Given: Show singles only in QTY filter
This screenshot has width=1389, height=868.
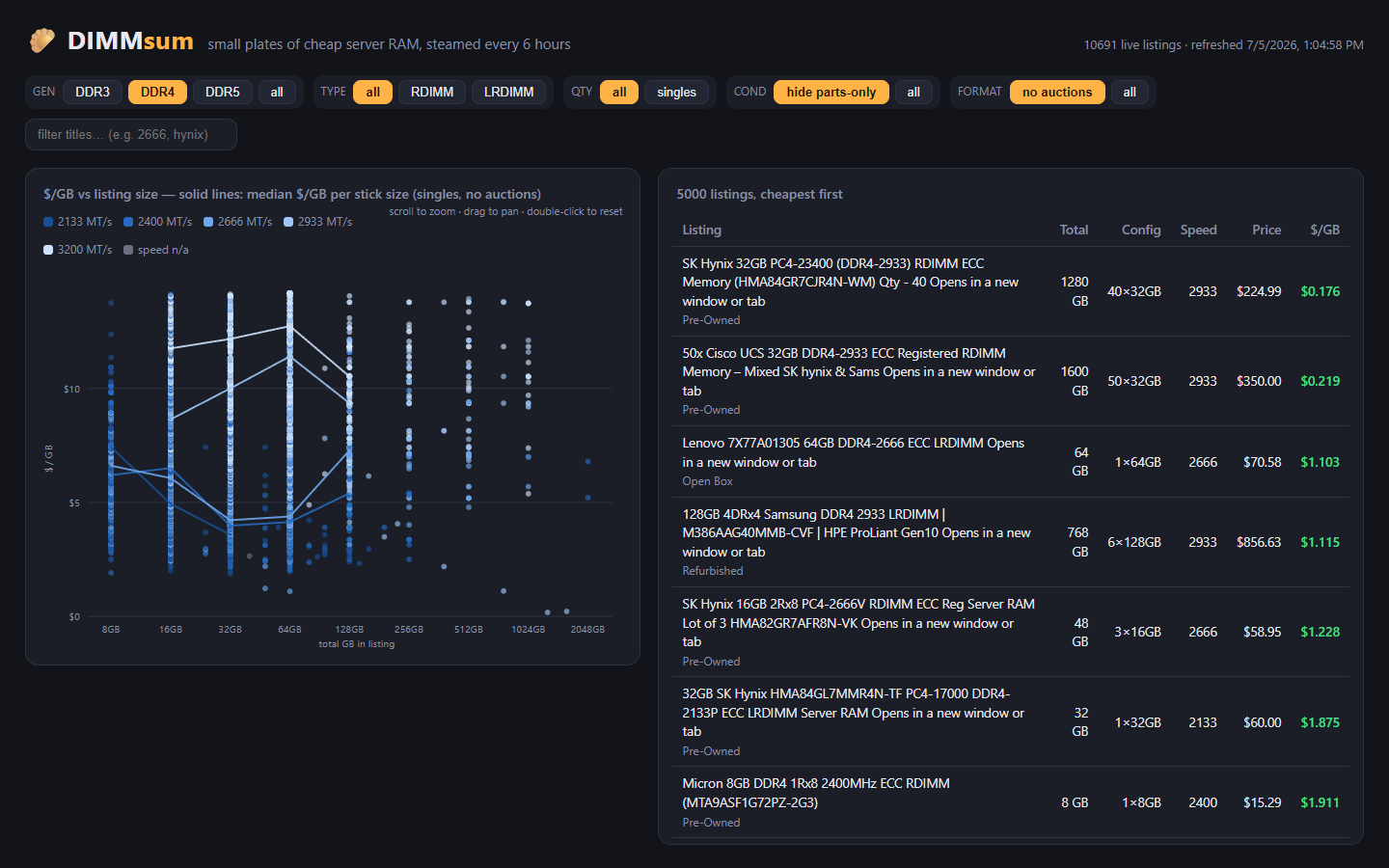Looking at the screenshot, I should tap(676, 92).
